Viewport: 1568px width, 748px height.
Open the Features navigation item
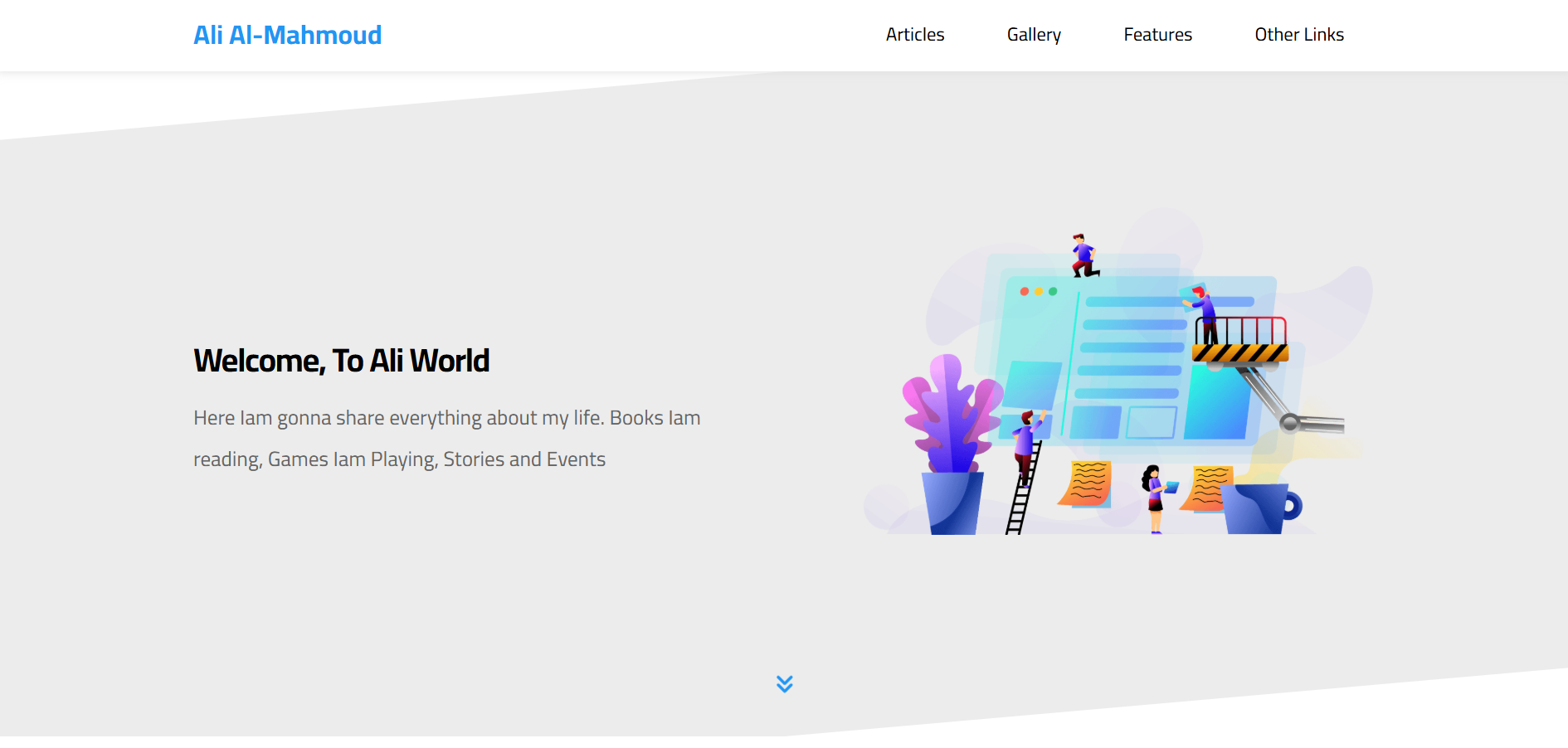click(x=1157, y=35)
